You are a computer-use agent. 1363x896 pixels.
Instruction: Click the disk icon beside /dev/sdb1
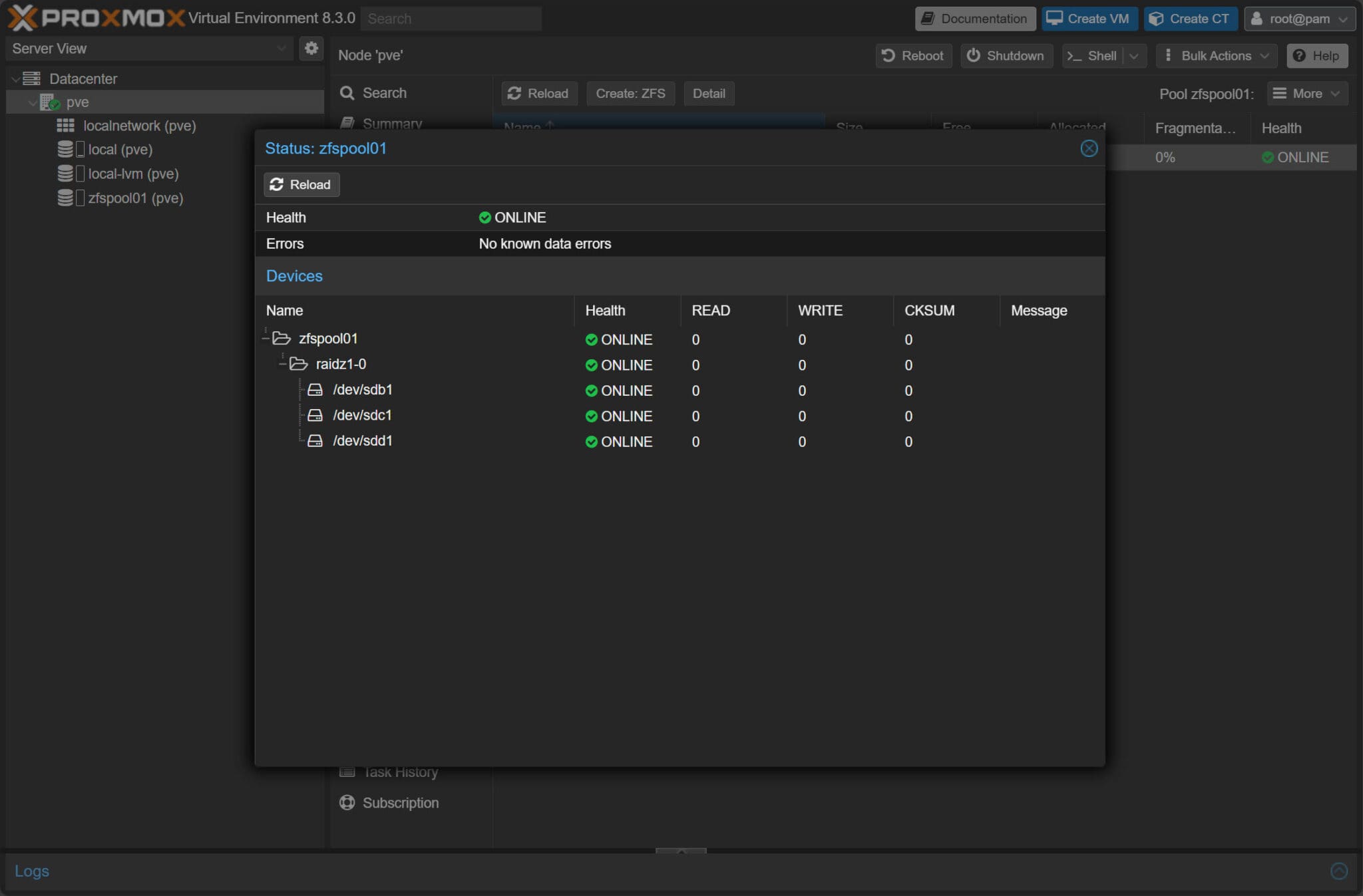click(316, 390)
